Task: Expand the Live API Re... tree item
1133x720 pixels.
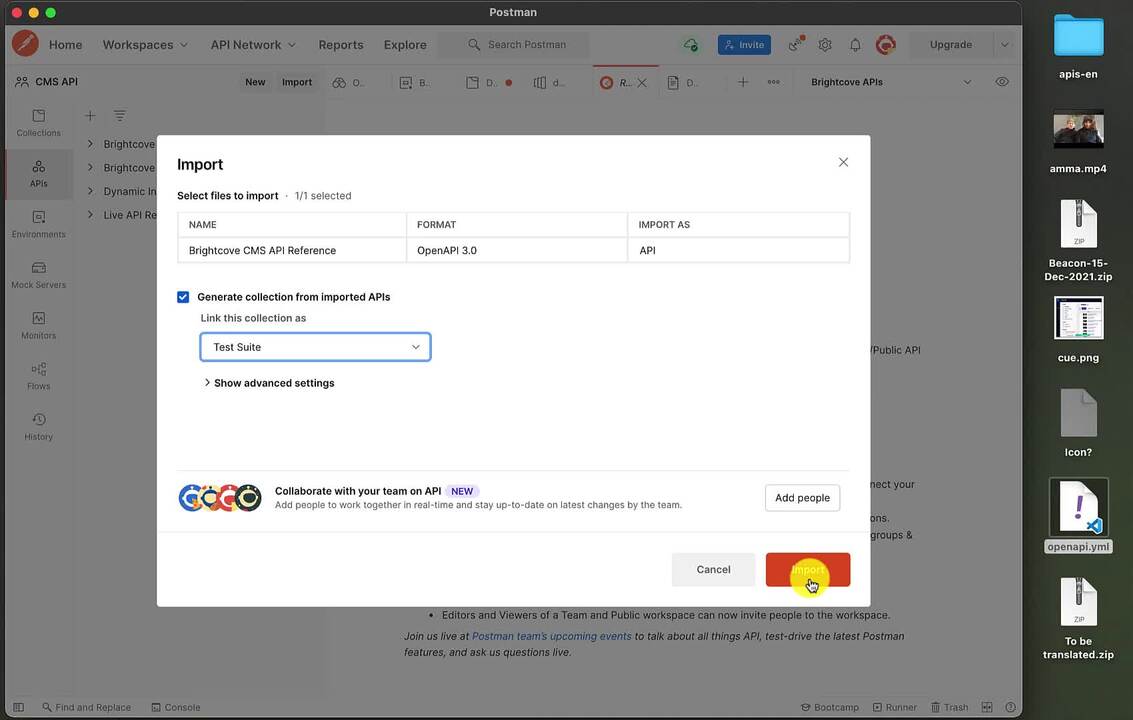Action: pos(90,215)
